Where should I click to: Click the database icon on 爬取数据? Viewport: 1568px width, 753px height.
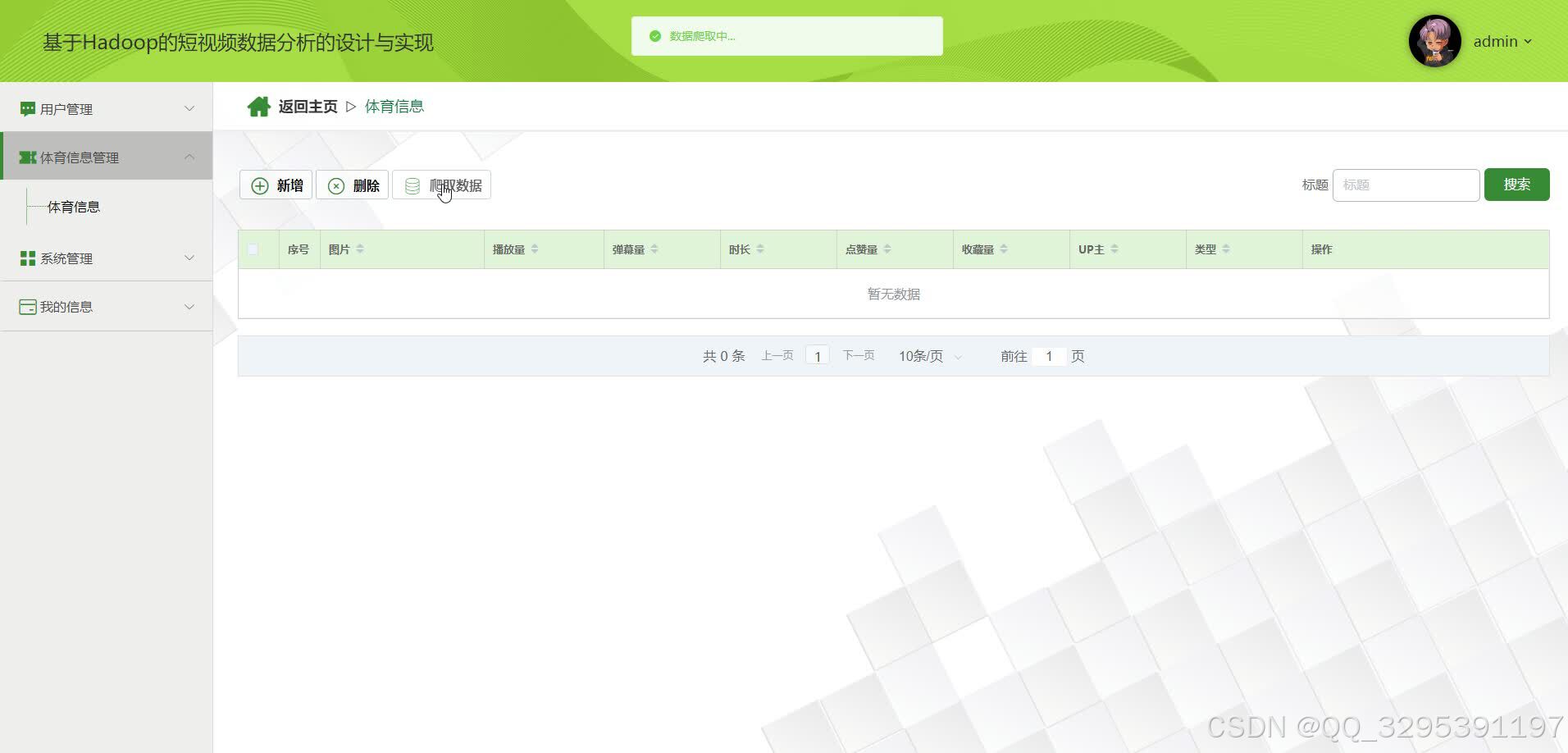click(413, 186)
